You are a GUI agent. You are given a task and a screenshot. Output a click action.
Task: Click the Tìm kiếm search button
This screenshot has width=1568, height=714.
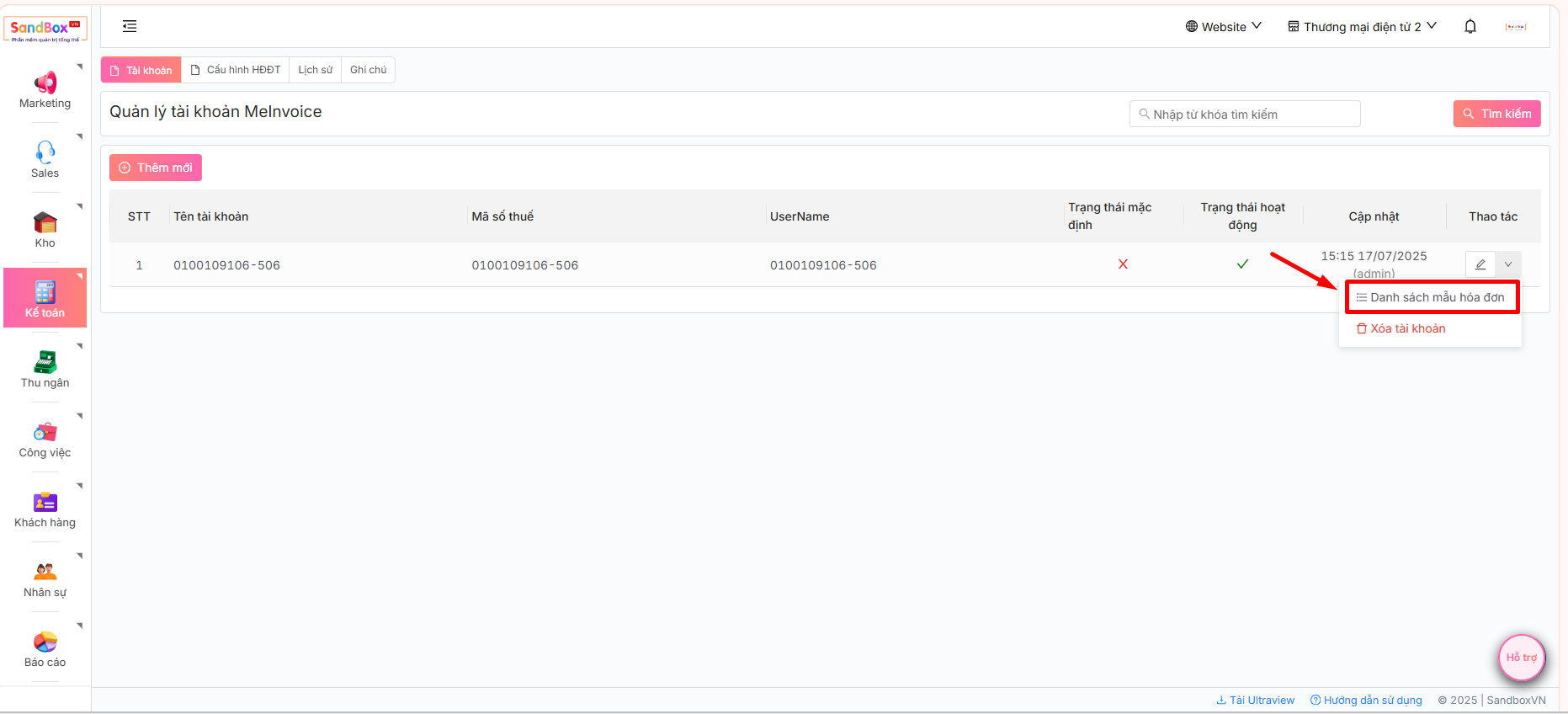(1496, 114)
